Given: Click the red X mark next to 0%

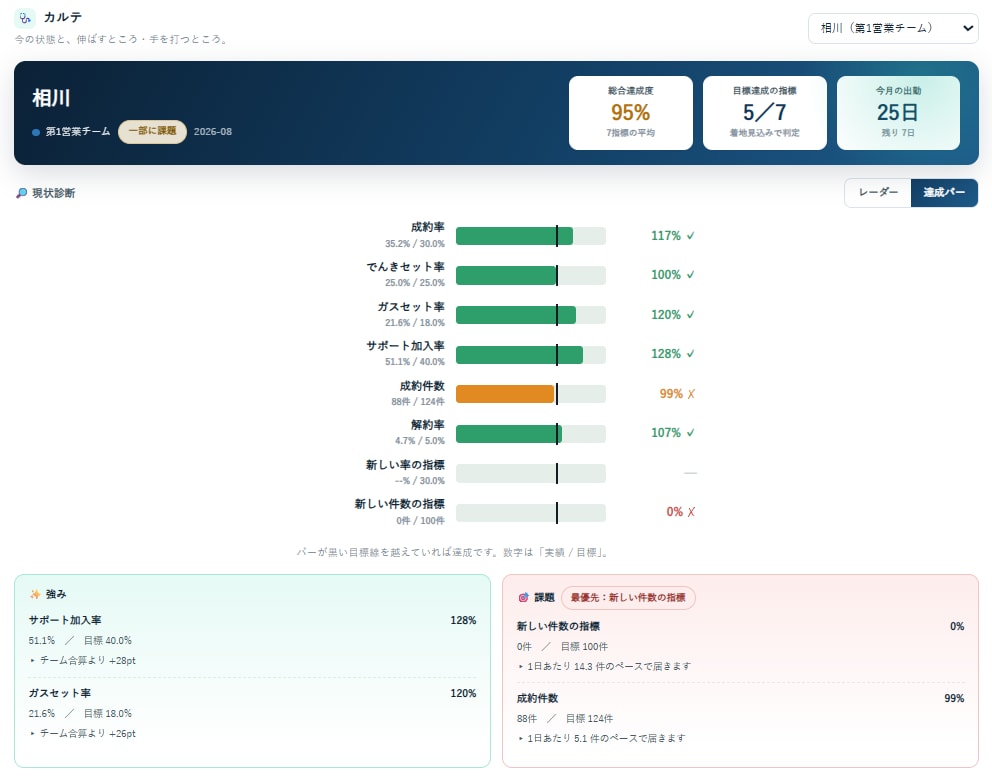Looking at the screenshot, I should pos(691,512).
